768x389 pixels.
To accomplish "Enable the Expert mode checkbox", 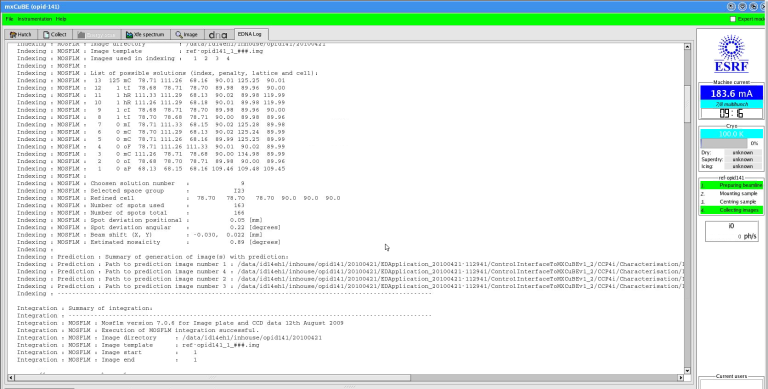I will 733,19.
